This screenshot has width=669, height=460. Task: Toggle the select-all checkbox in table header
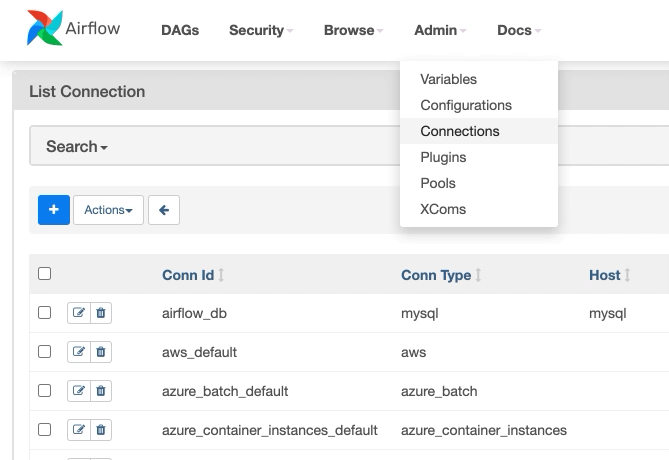click(44, 274)
